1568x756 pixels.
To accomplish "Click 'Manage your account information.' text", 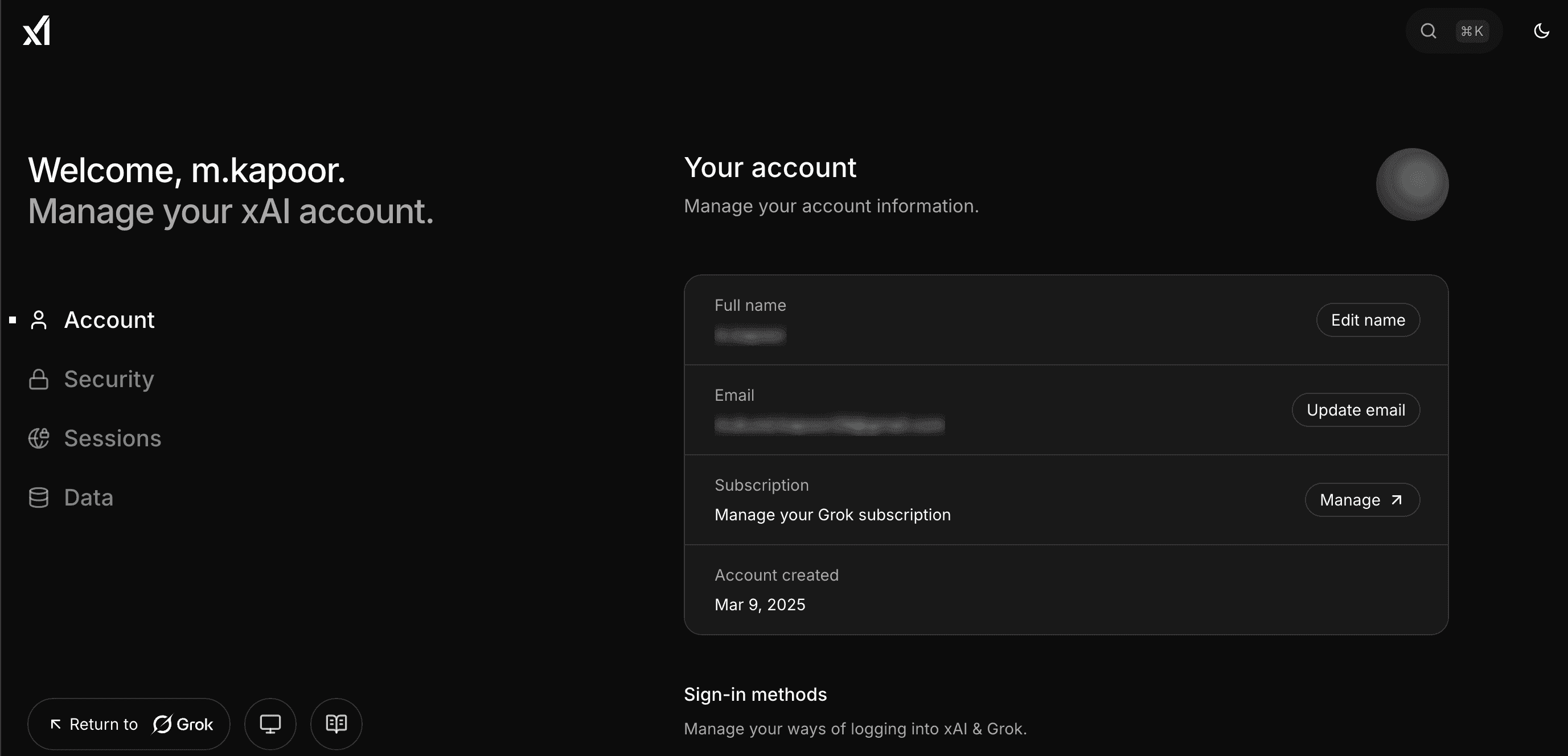I will point(831,206).
